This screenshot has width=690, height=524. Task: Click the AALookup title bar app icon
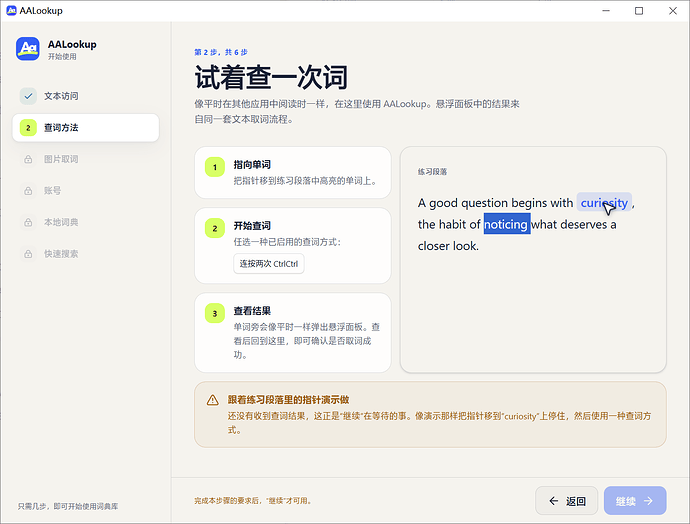[11, 11]
